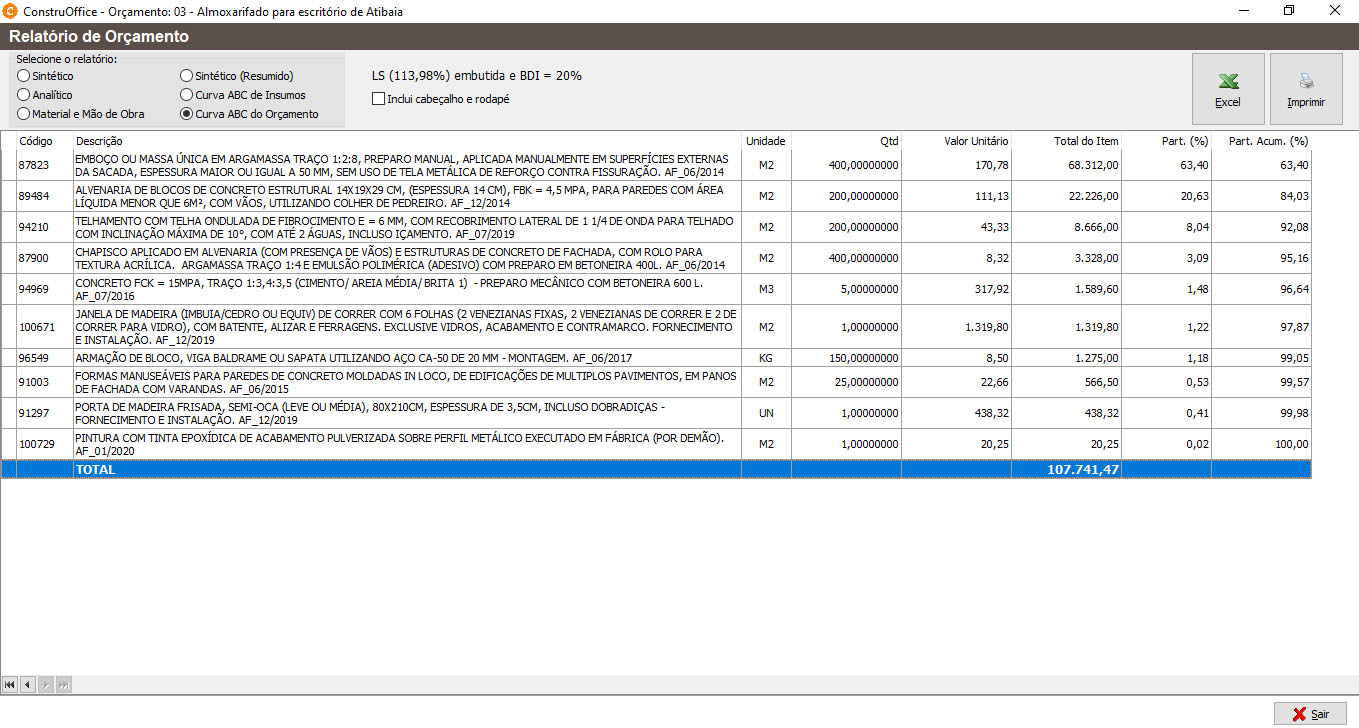Image resolution: width=1359 pixels, height=728 pixels.
Task: Select row with code 100671
Action: click(656, 327)
